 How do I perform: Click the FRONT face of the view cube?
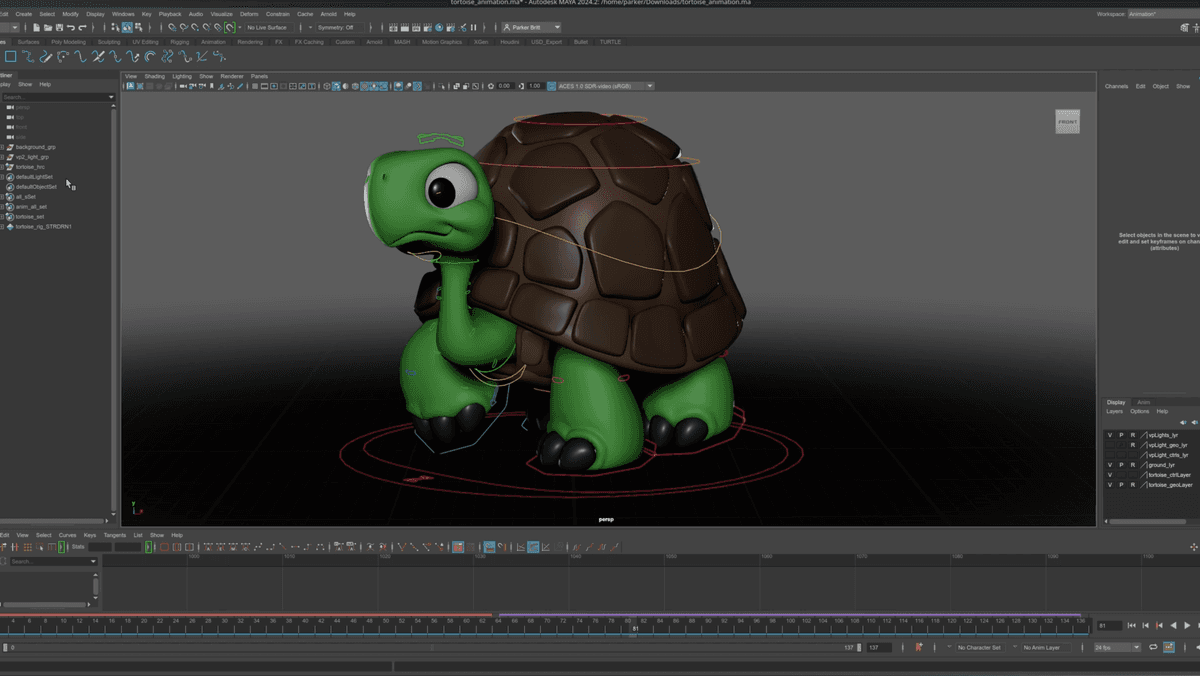[x=1067, y=122]
